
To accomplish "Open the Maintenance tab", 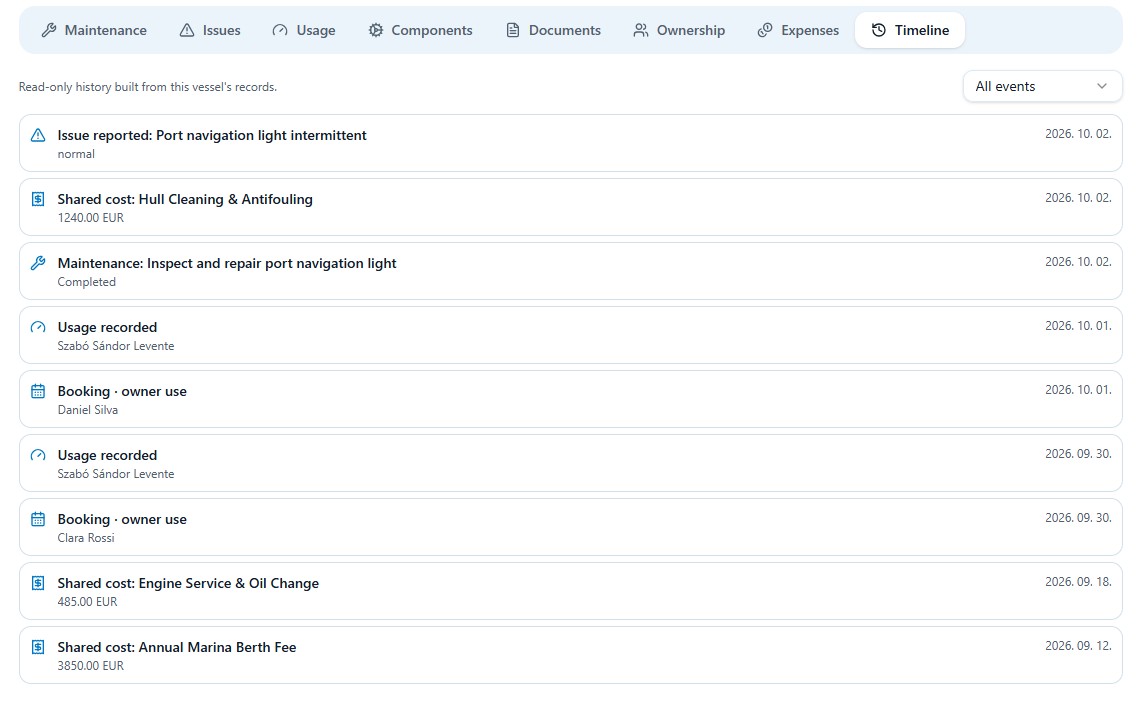I will coord(94,30).
